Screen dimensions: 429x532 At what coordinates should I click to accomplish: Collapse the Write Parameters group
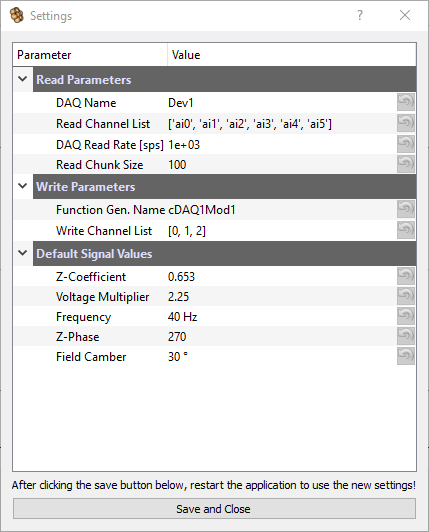tap(23, 186)
